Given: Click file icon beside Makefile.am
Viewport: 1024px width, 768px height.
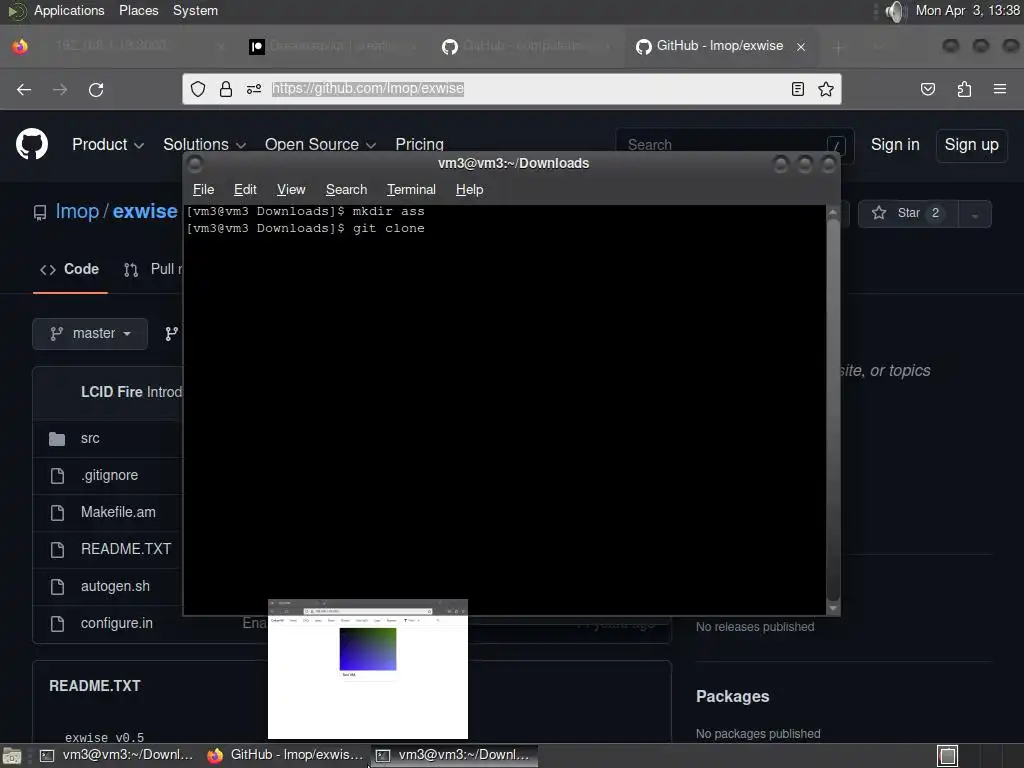Looking at the screenshot, I should [57, 513].
